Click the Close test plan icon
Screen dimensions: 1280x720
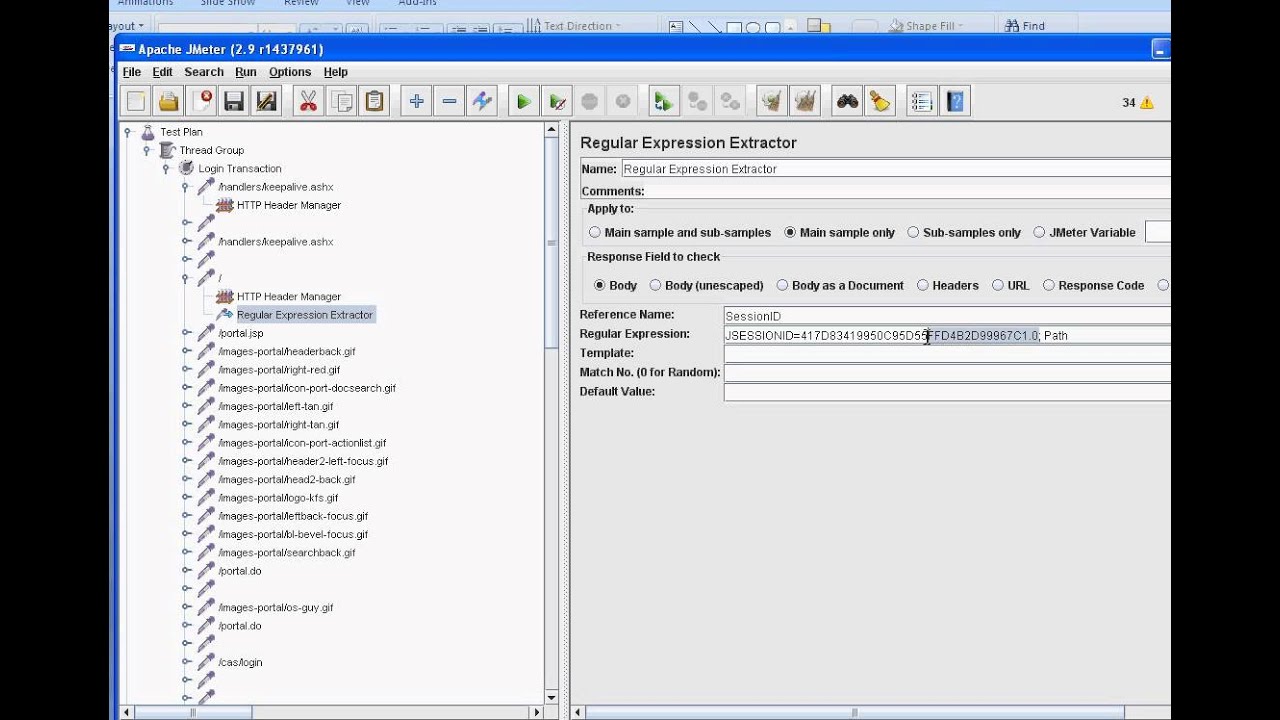[201, 101]
